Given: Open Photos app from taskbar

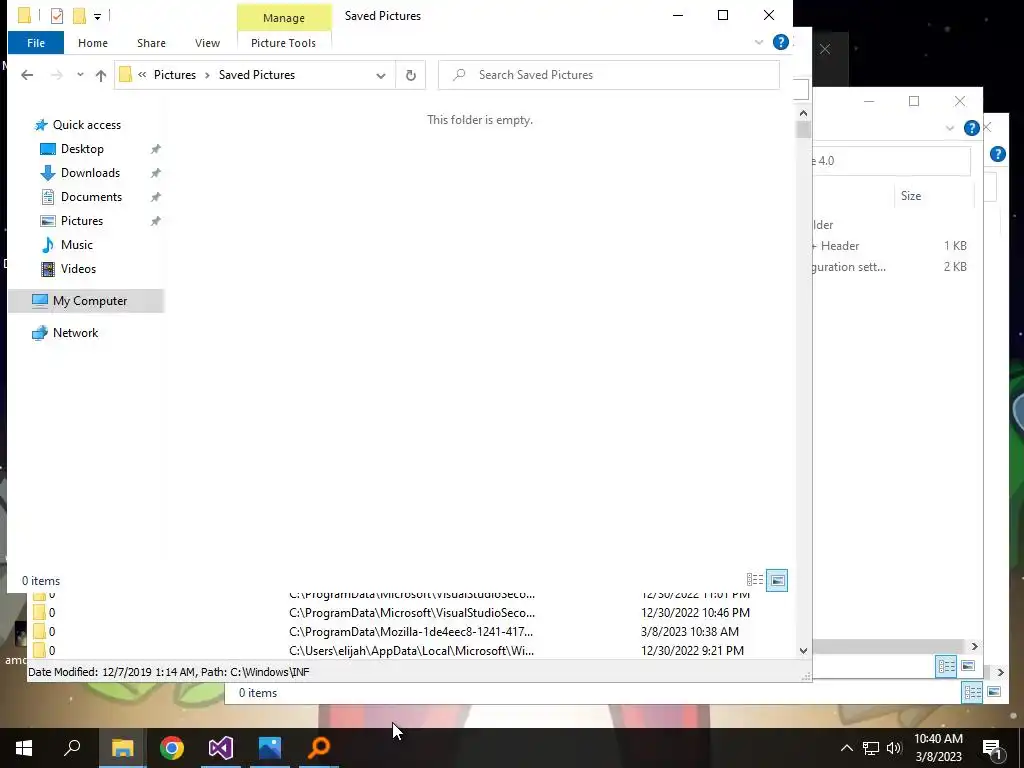Looking at the screenshot, I should [270, 748].
